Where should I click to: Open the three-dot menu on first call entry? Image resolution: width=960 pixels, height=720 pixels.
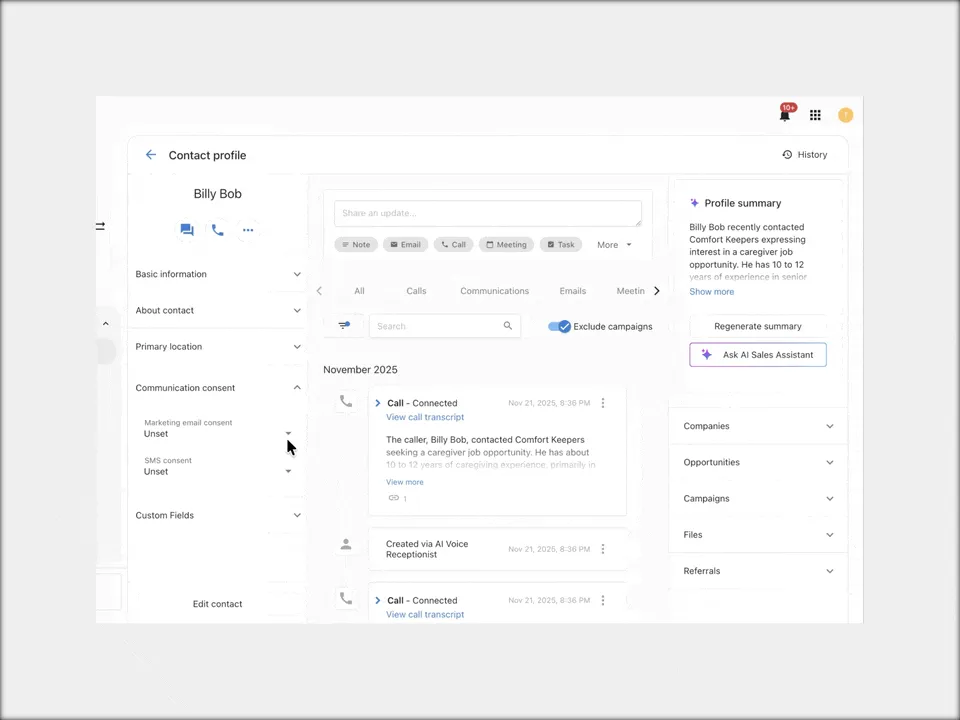click(x=603, y=403)
